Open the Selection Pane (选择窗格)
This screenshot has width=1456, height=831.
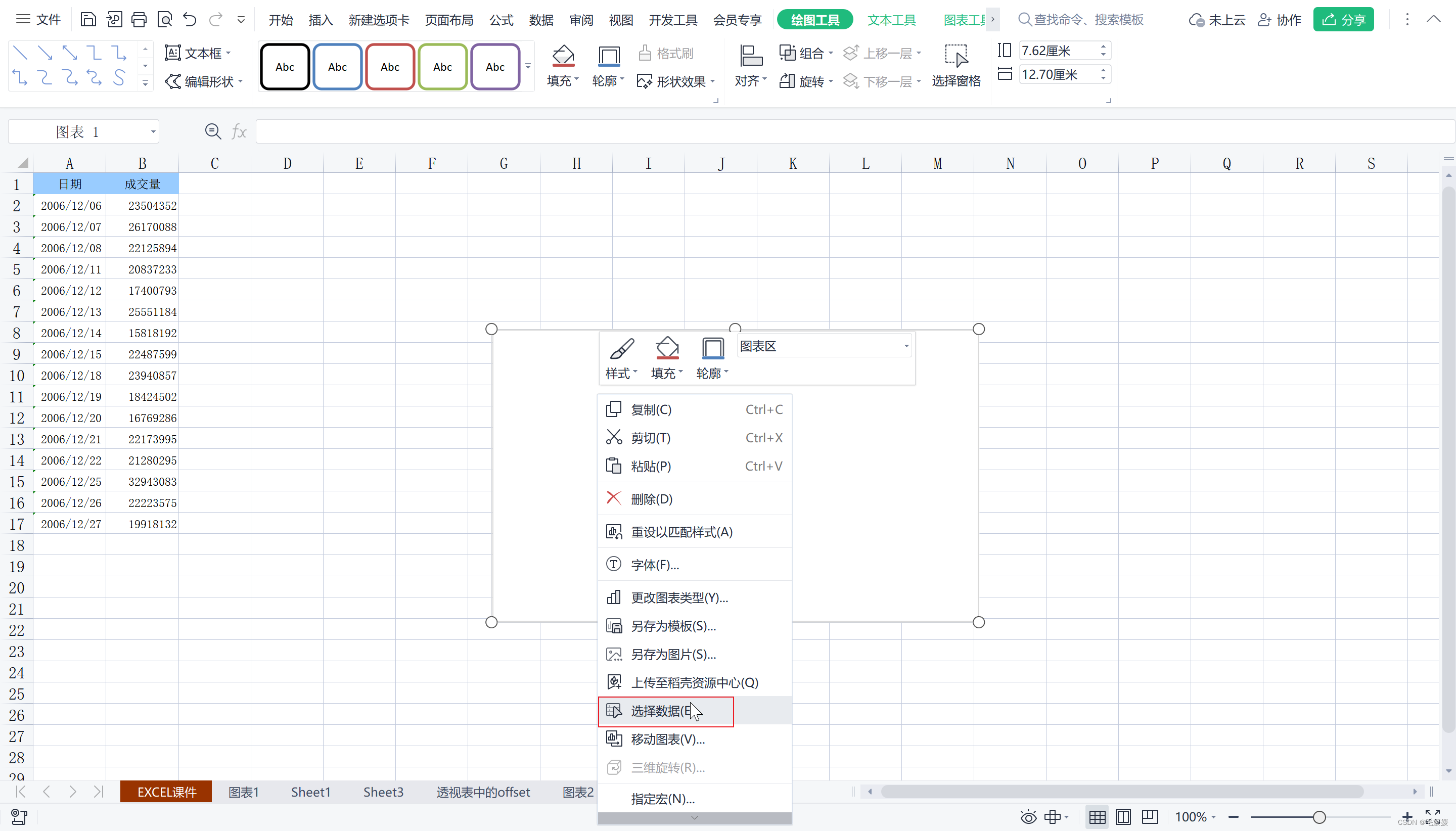[956, 66]
